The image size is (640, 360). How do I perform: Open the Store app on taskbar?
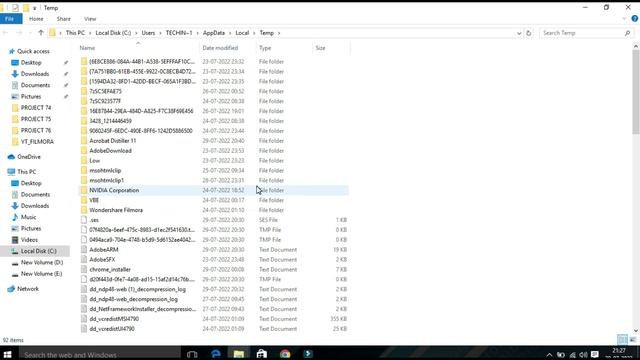coord(262,354)
